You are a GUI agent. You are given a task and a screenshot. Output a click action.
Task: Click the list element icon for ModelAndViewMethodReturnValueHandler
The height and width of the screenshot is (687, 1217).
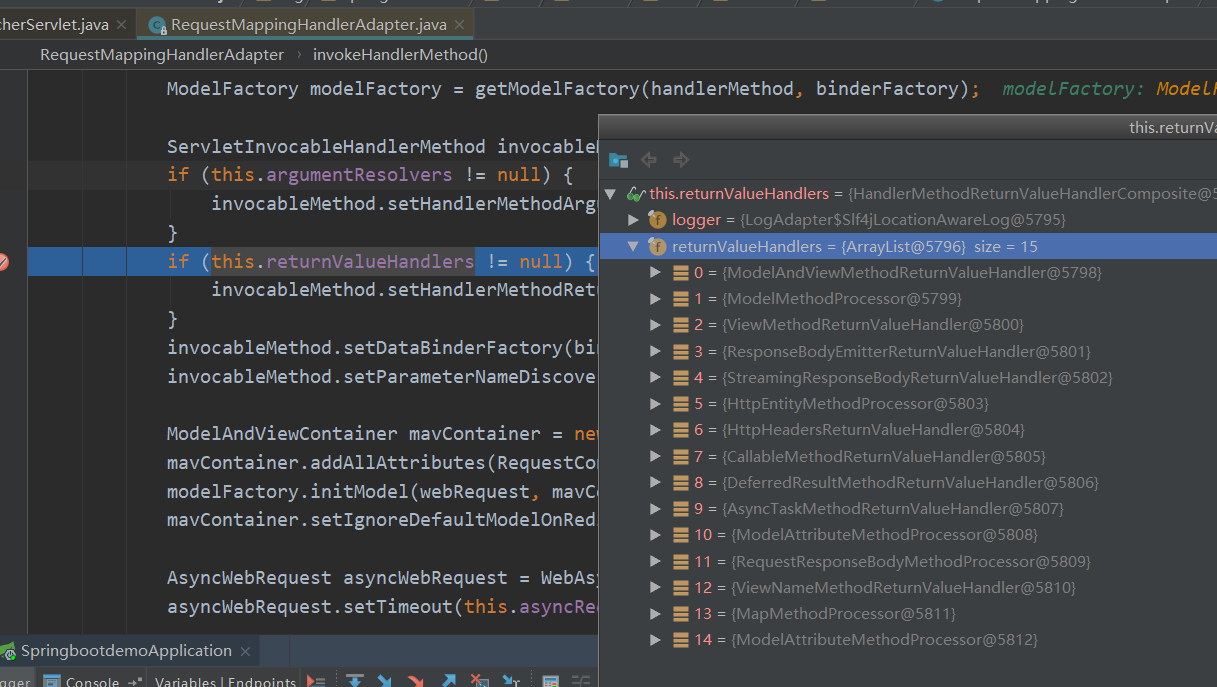[681, 272]
